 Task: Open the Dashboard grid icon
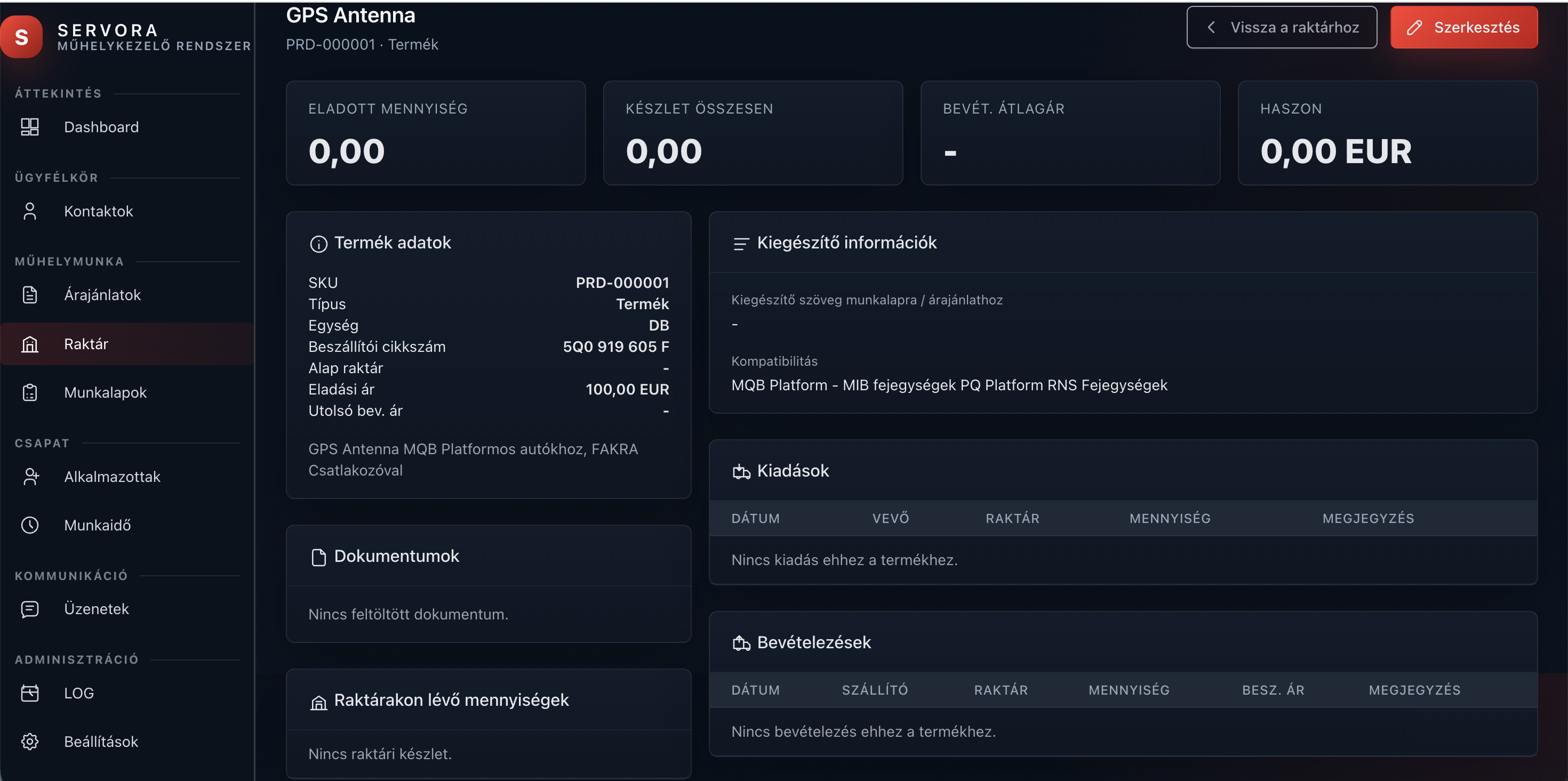click(30, 126)
